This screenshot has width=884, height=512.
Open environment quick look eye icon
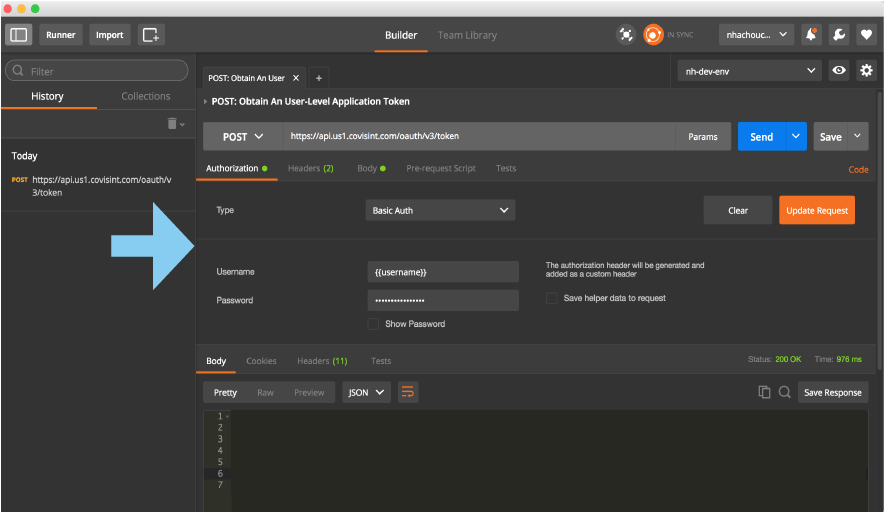click(840, 70)
